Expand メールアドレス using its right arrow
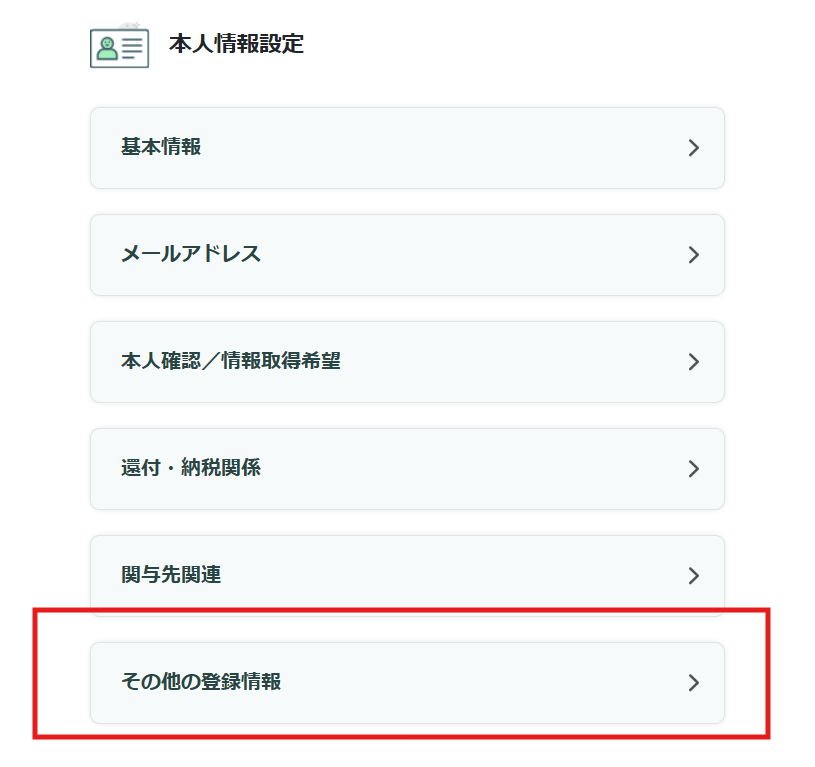Viewport: 815px width, 767px height. pyautogui.click(x=694, y=255)
